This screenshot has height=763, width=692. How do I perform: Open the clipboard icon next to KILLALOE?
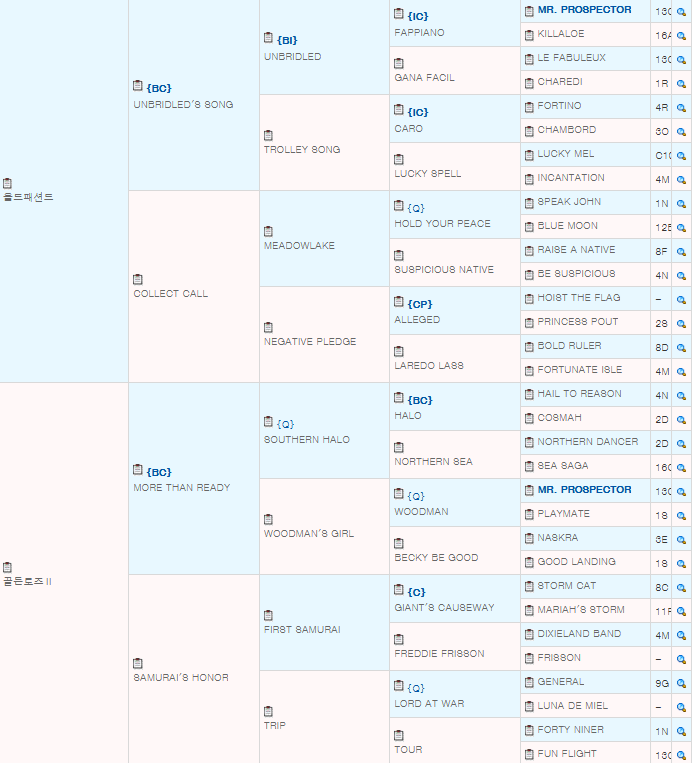(529, 35)
